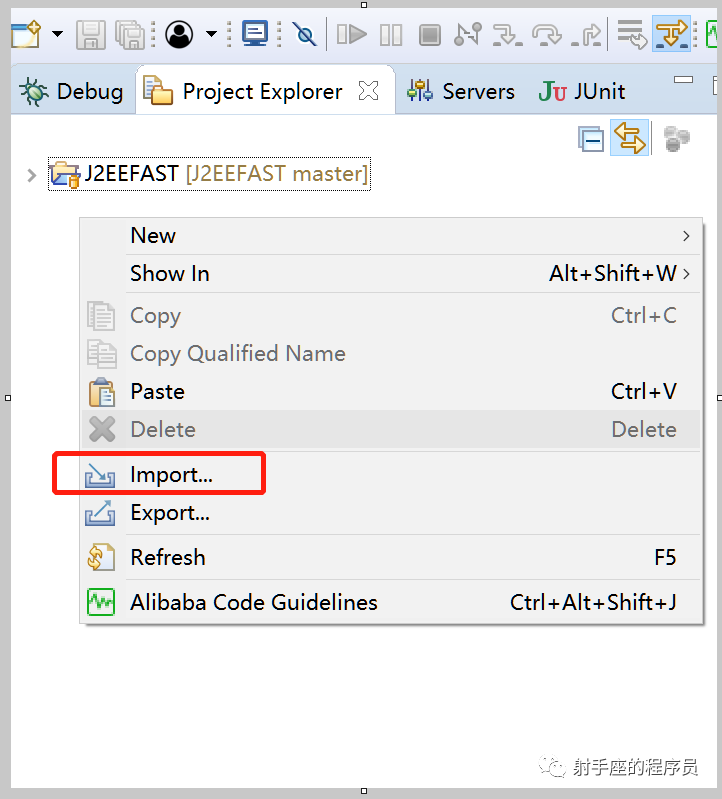Click the Terminate stop icon
The width and height of the screenshot is (722, 799).
pos(430,35)
